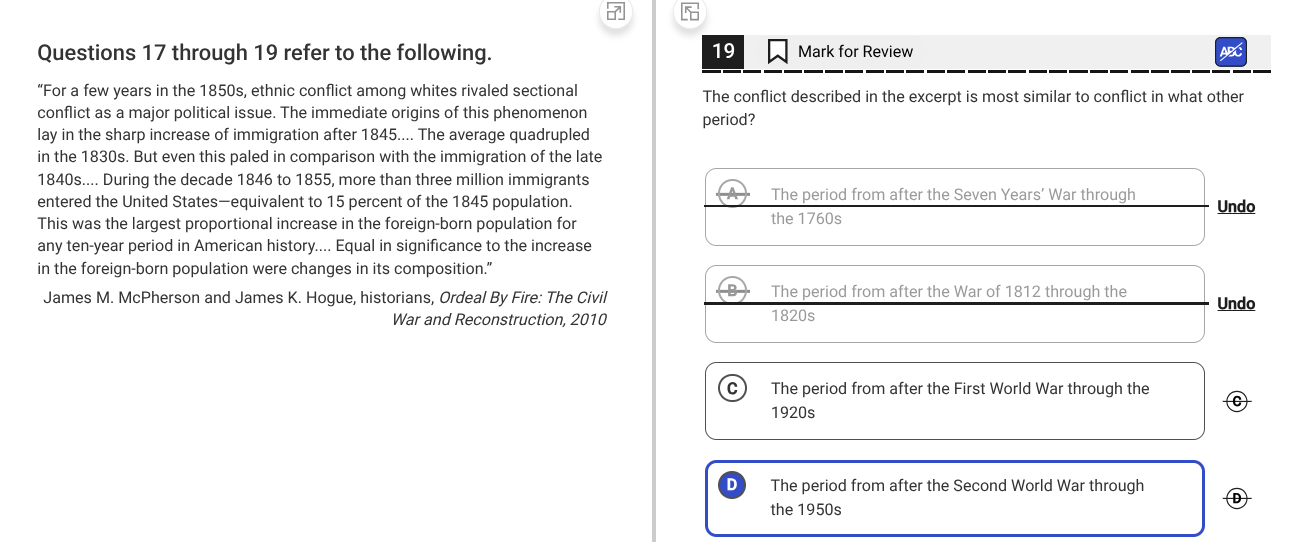Click the Questions 17 through 19 heading

tap(264, 52)
